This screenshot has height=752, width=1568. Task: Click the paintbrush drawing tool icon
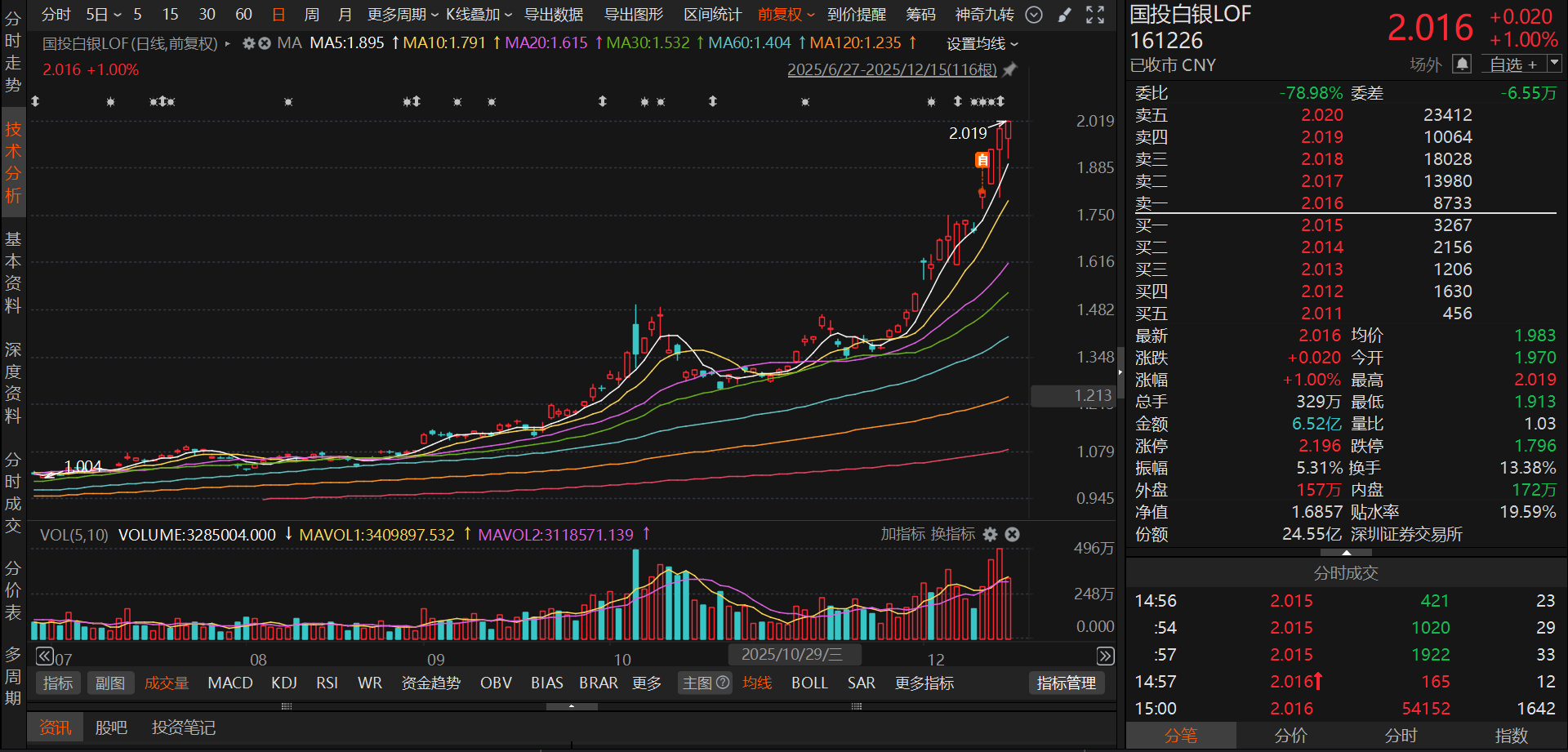1065,15
